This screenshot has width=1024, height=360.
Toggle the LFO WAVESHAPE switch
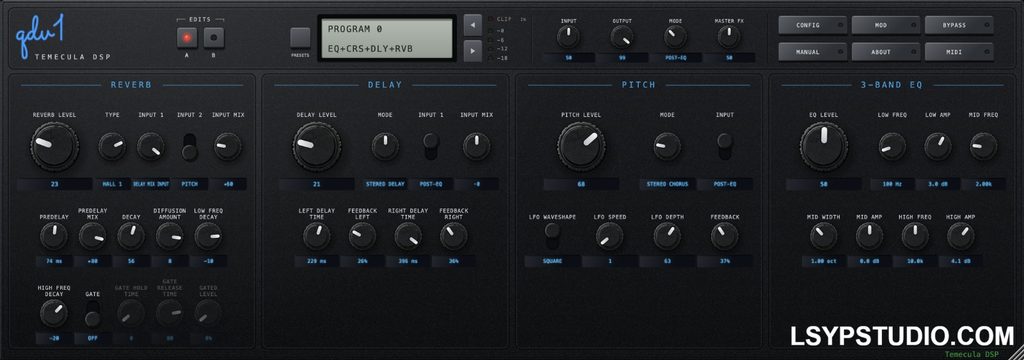click(552, 236)
